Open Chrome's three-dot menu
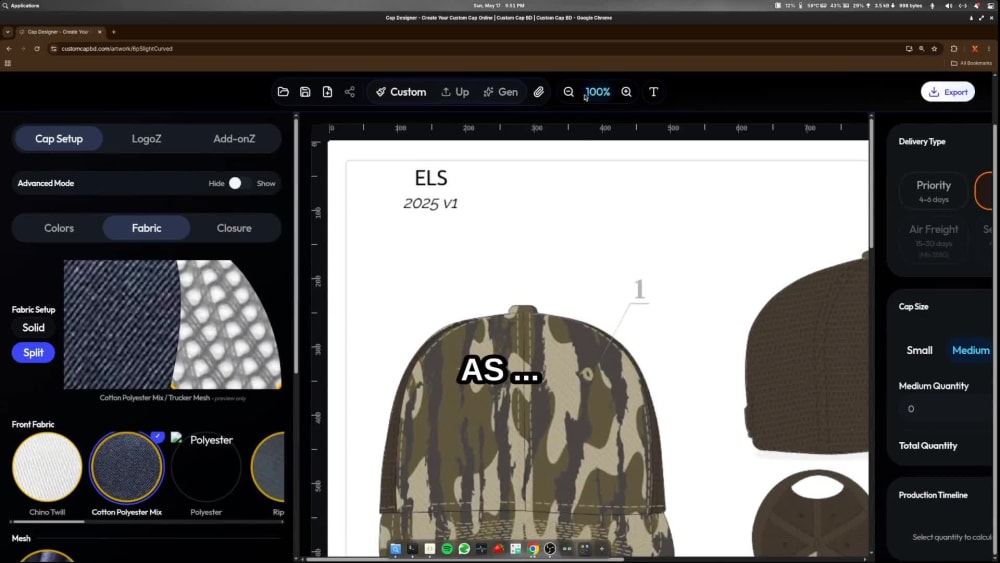Image resolution: width=1000 pixels, height=563 pixels. (989, 48)
